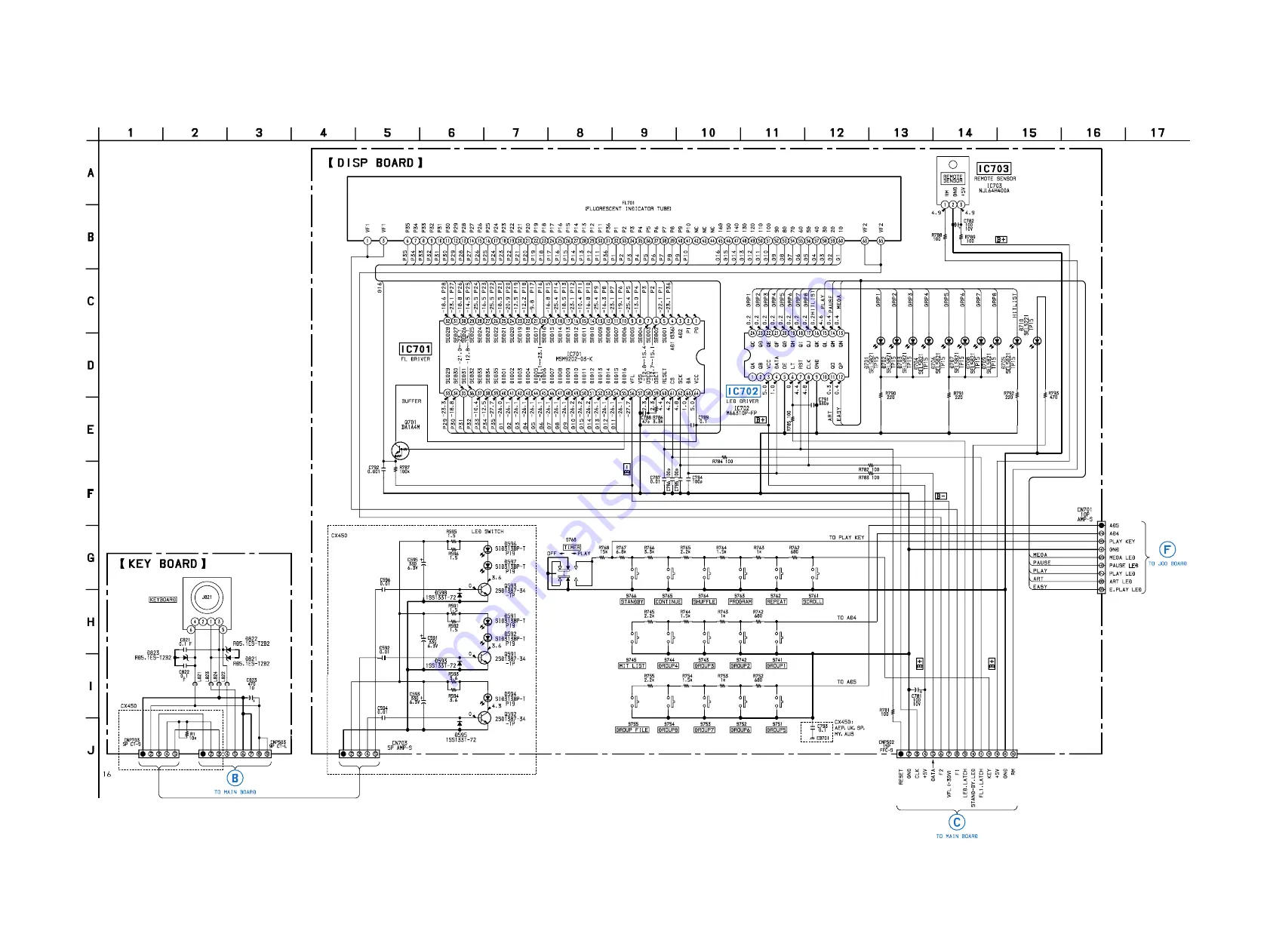The image size is (1267, 952).
Task: Select the boxed GROUP7 label
Action: pyautogui.click(x=704, y=730)
